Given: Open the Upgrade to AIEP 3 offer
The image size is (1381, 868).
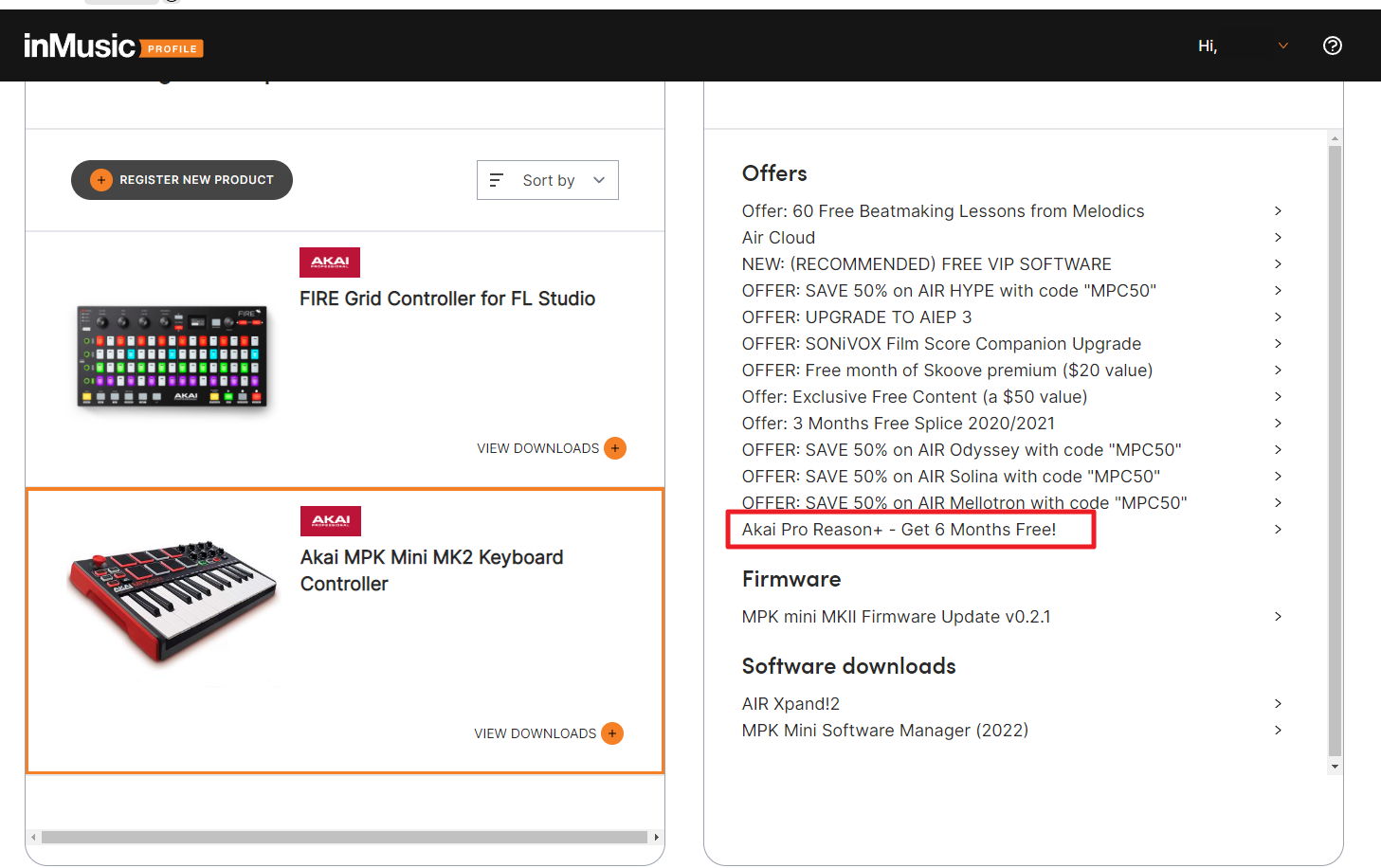Looking at the screenshot, I should point(857,317).
